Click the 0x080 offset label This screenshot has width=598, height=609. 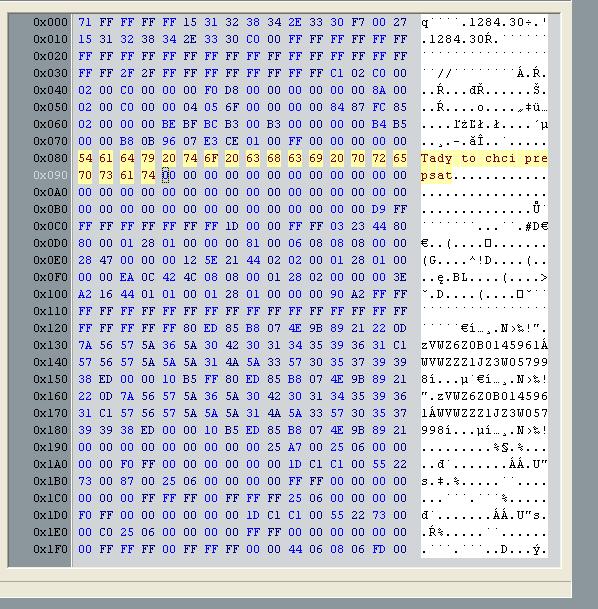tap(50, 158)
